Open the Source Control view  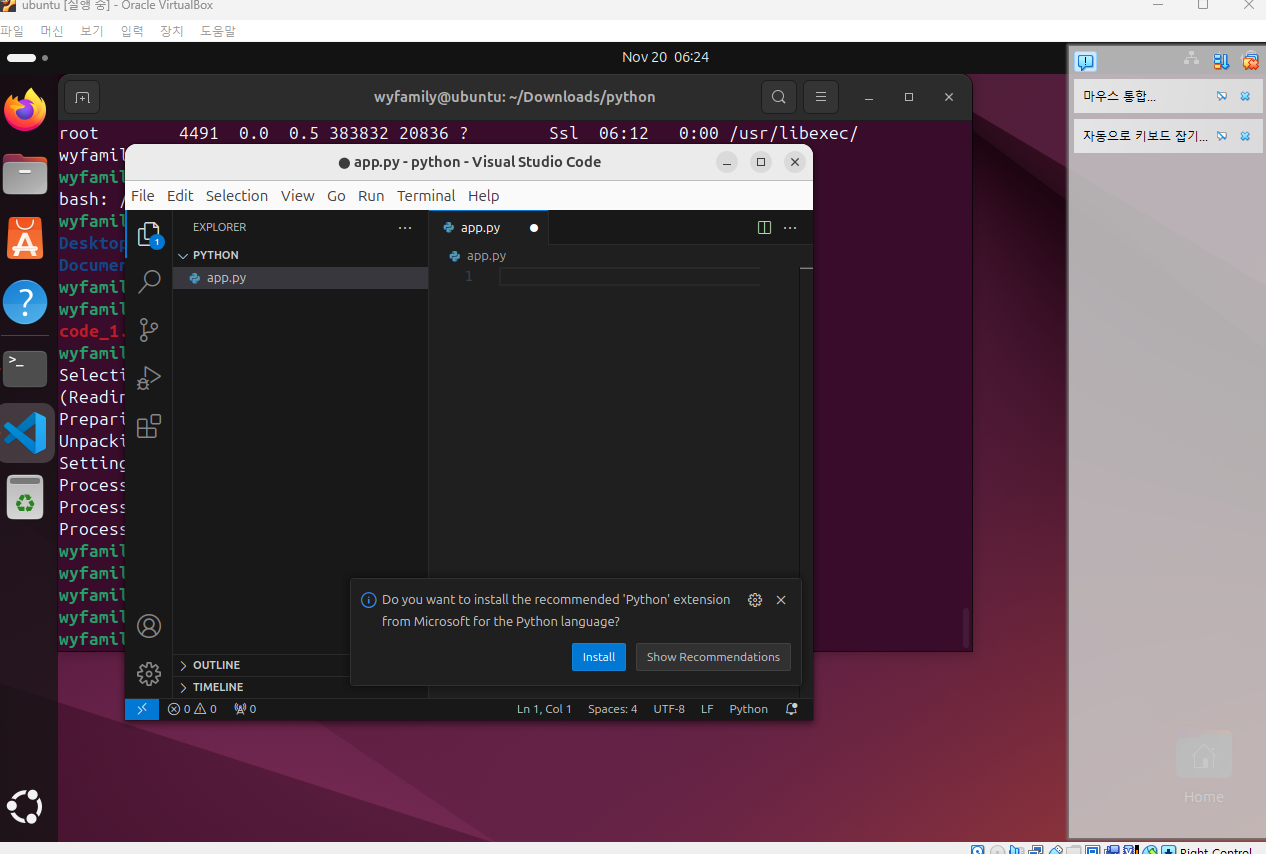(x=149, y=330)
